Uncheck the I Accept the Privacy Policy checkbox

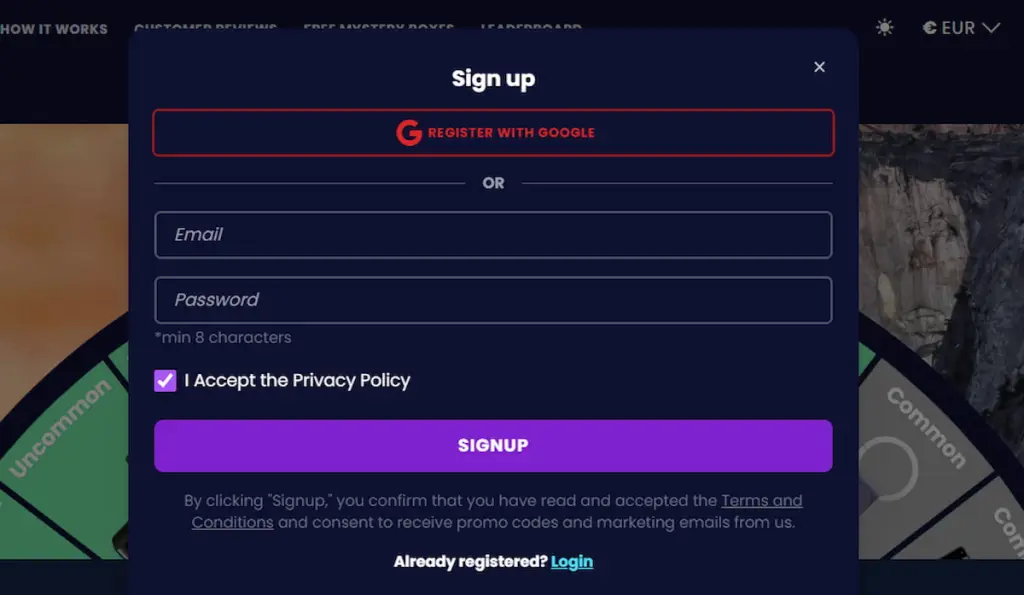165,380
